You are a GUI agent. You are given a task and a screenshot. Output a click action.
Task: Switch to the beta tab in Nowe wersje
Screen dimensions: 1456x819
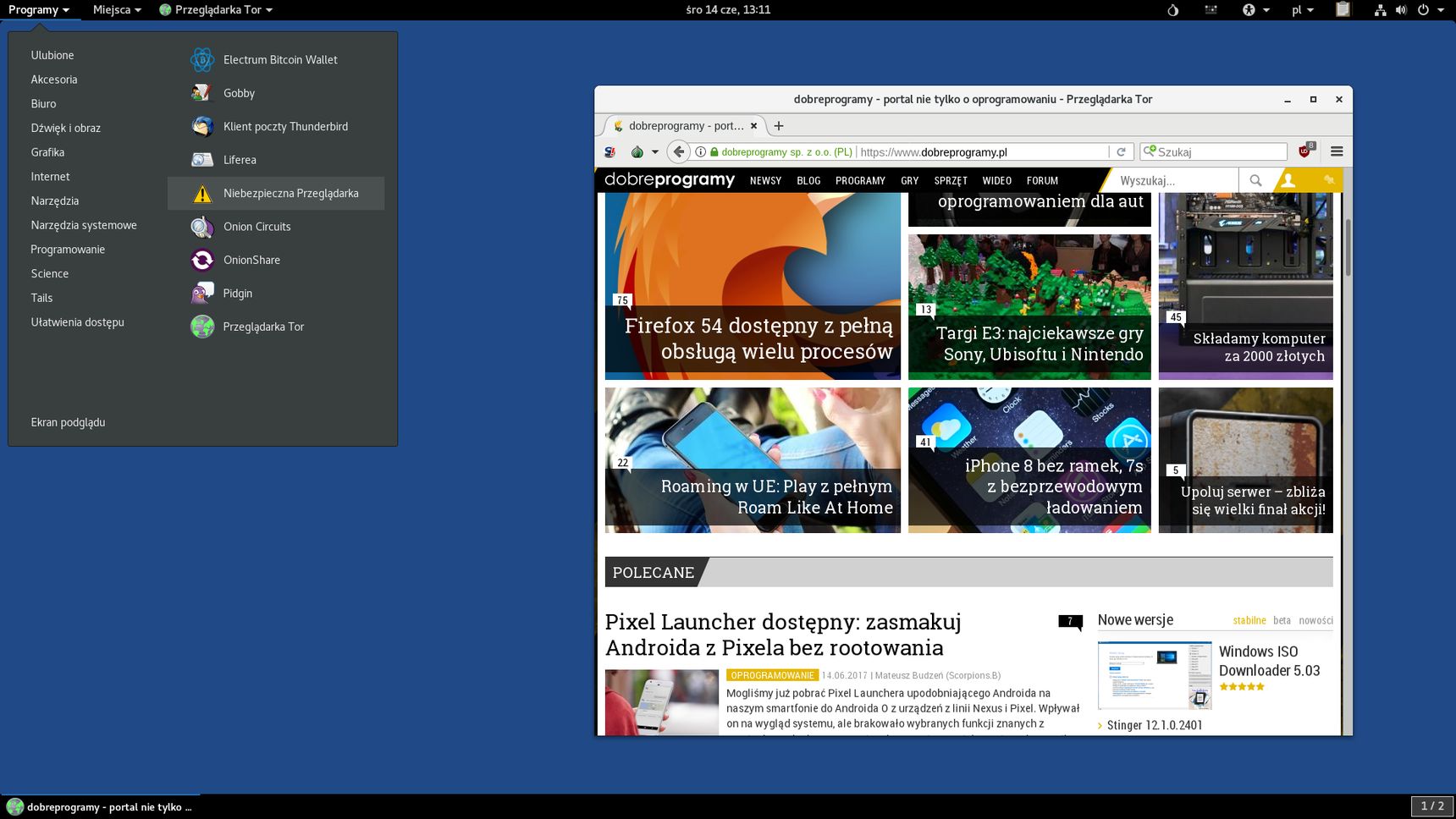click(x=1282, y=621)
